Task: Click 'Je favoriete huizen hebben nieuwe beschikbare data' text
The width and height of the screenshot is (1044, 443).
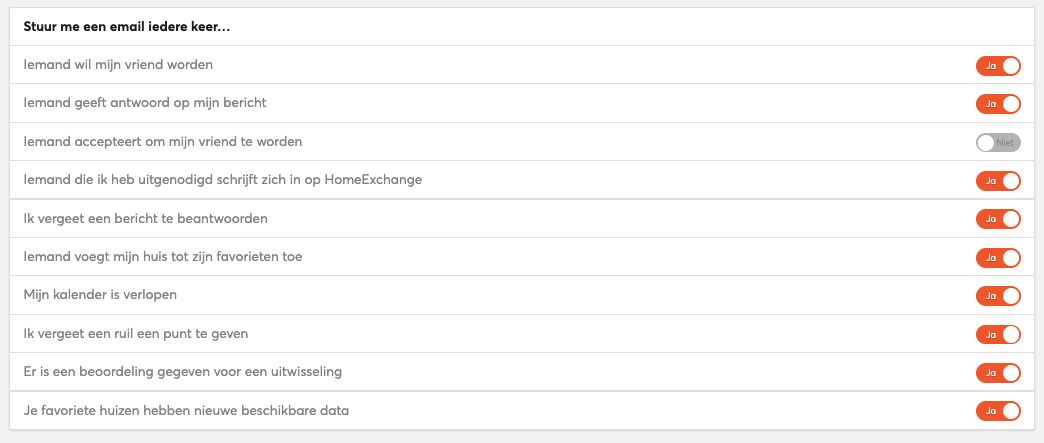Action: pos(186,410)
